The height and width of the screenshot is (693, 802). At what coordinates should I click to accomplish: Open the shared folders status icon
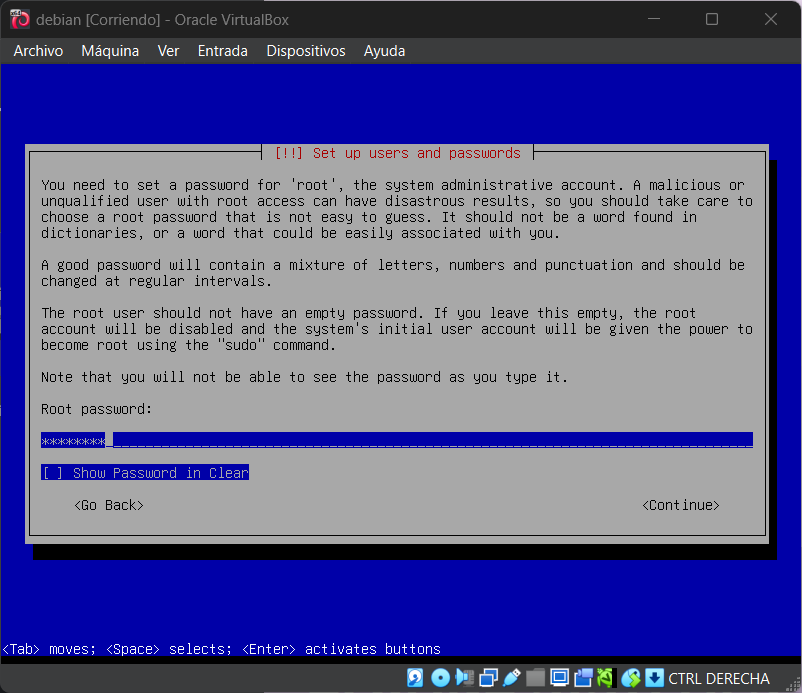(536, 678)
